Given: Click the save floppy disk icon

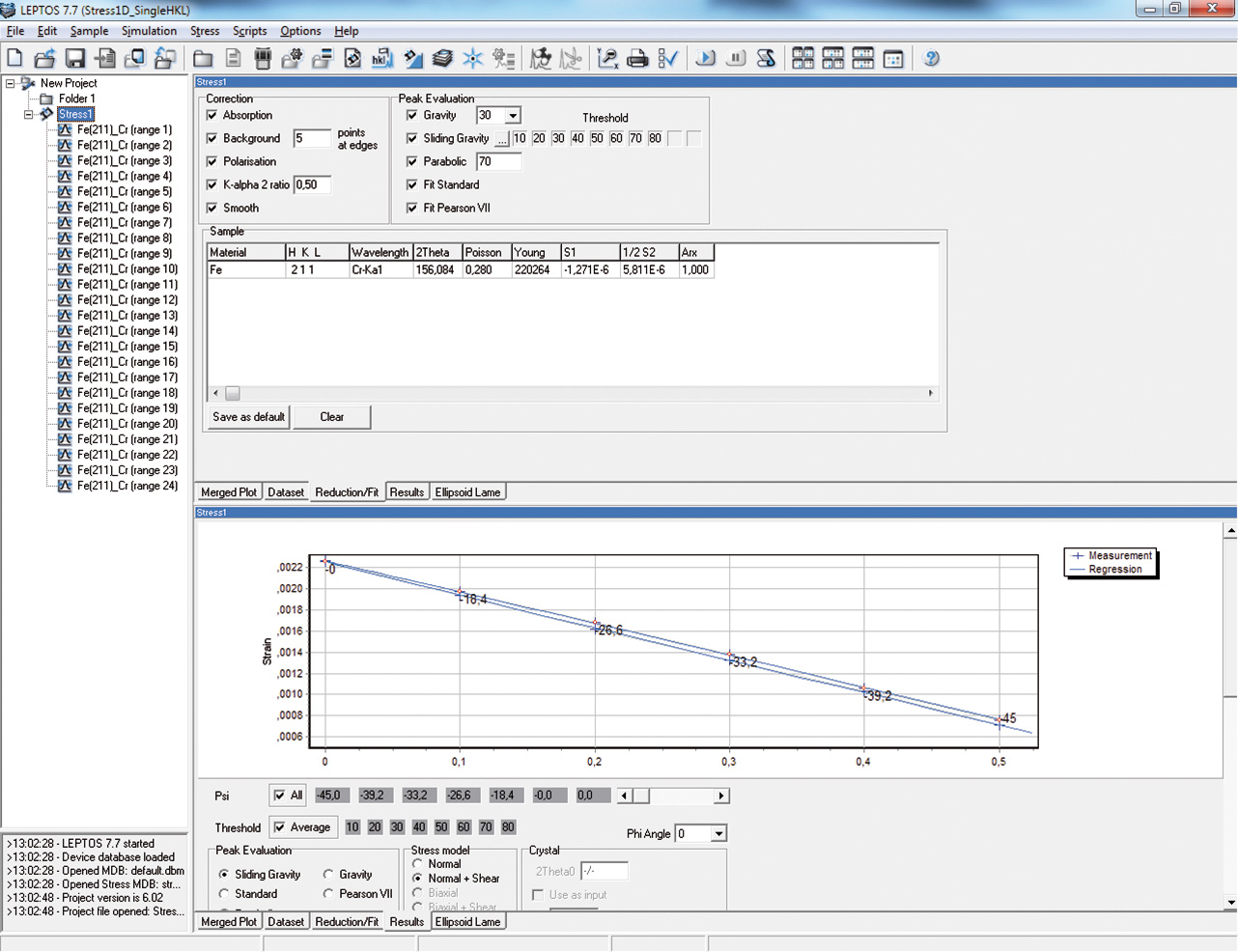Looking at the screenshot, I should tap(75, 59).
